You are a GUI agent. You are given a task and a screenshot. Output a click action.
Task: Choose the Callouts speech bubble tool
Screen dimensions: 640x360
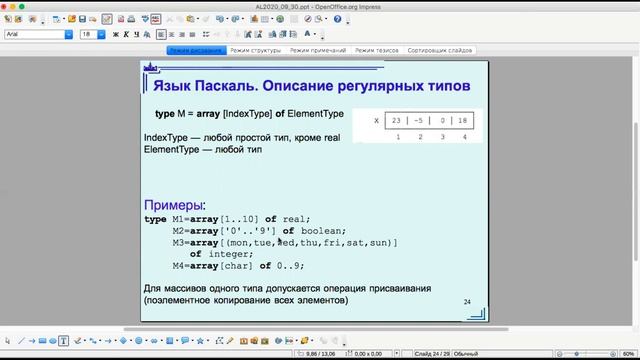[185, 341]
